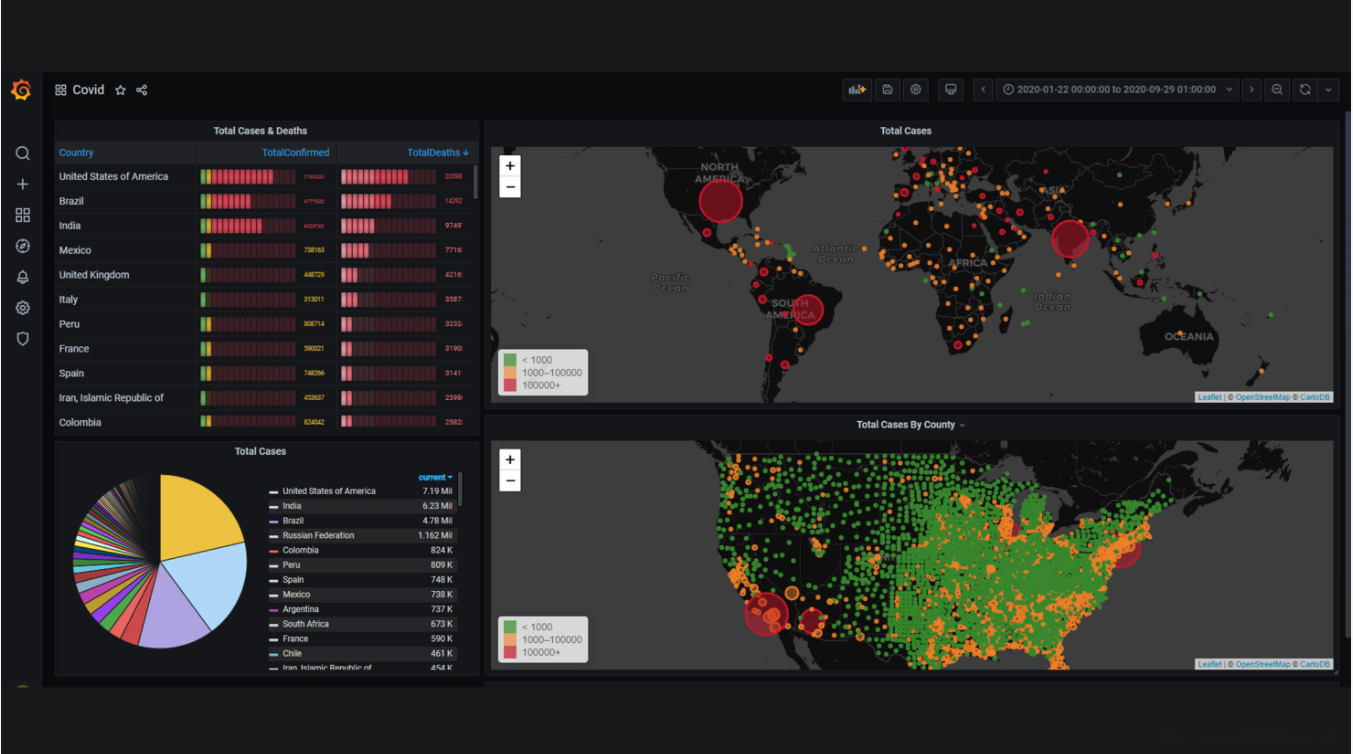The width and height of the screenshot is (1353, 754).
Task: Add a new panel to dashboard
Action: click(x=857, y=90)
